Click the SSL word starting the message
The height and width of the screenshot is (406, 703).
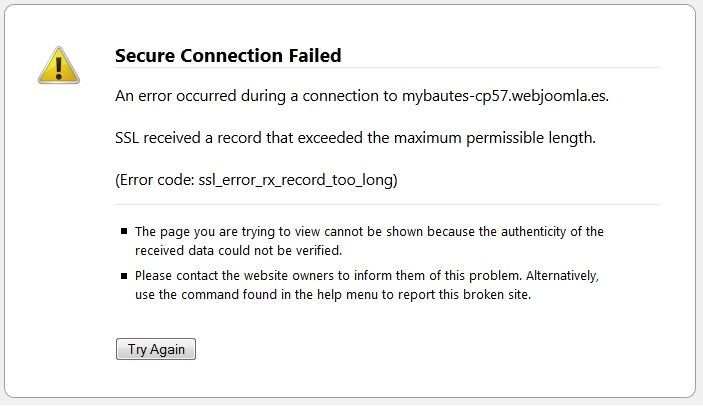tap(127, 138)
